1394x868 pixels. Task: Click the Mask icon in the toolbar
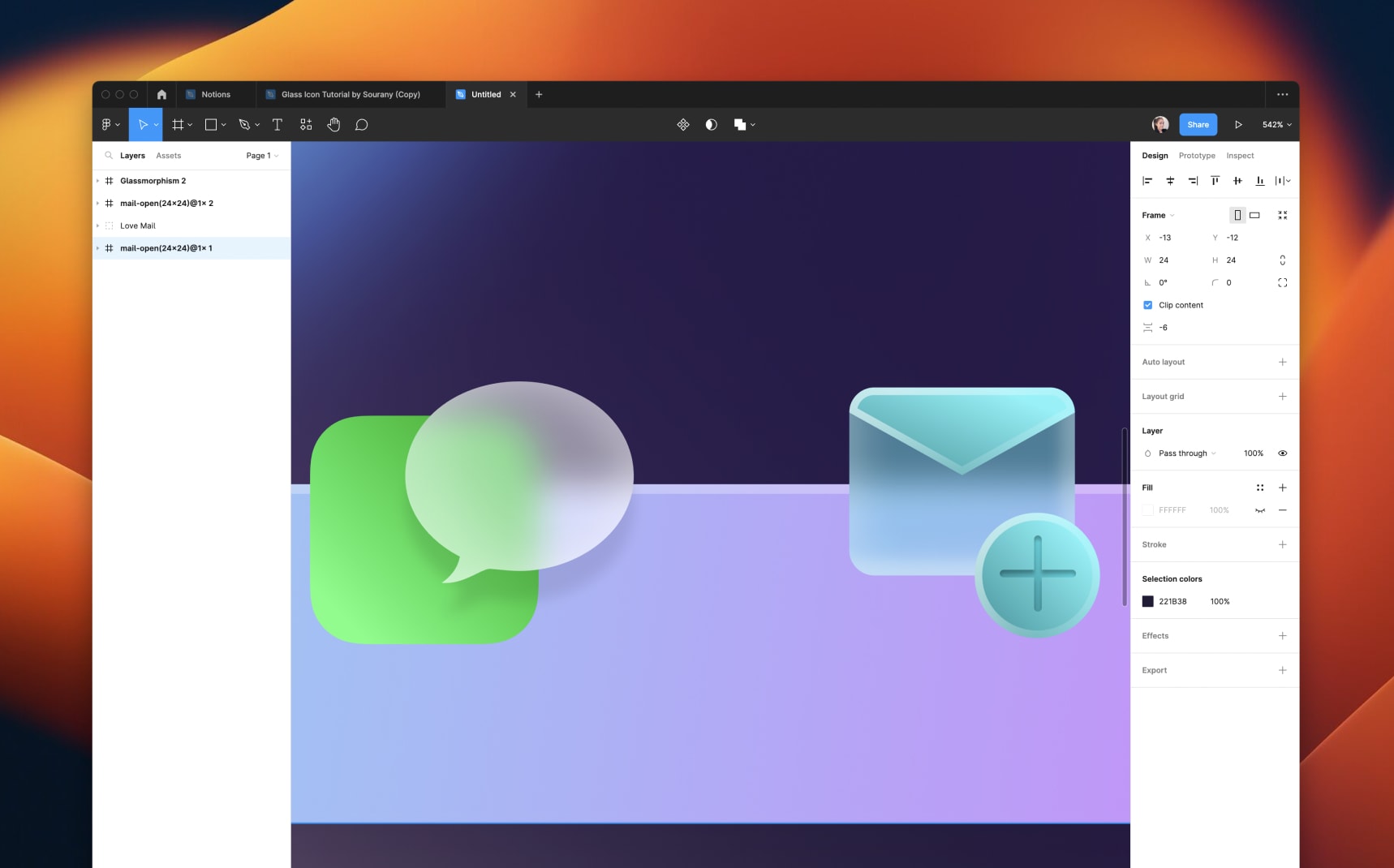(710, 124)
